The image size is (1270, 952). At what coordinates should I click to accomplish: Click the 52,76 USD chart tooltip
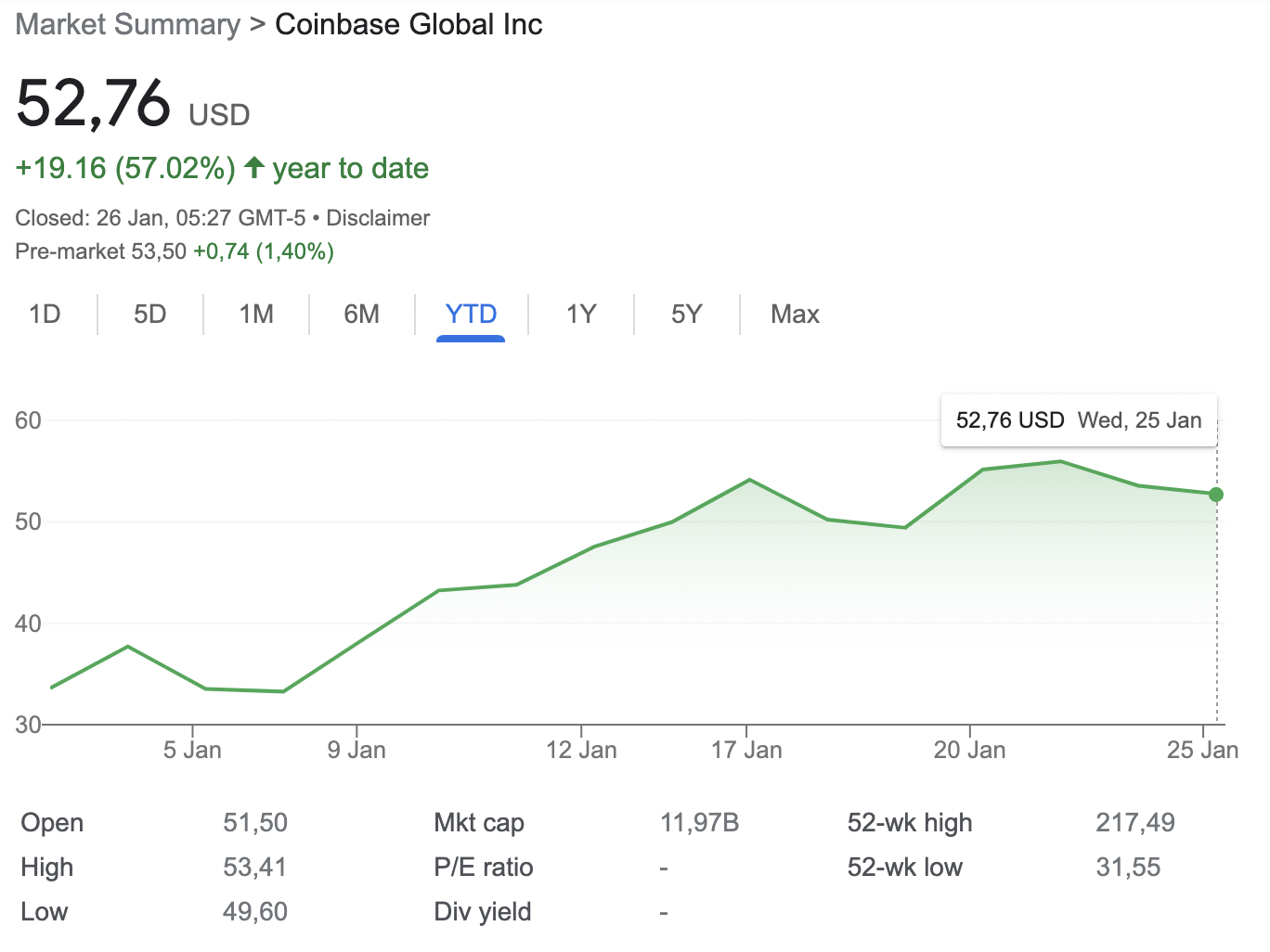1079,420
